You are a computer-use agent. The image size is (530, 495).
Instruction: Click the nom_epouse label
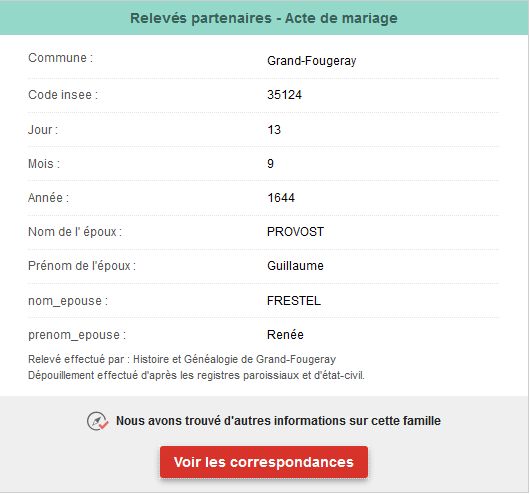click(68, 301)
